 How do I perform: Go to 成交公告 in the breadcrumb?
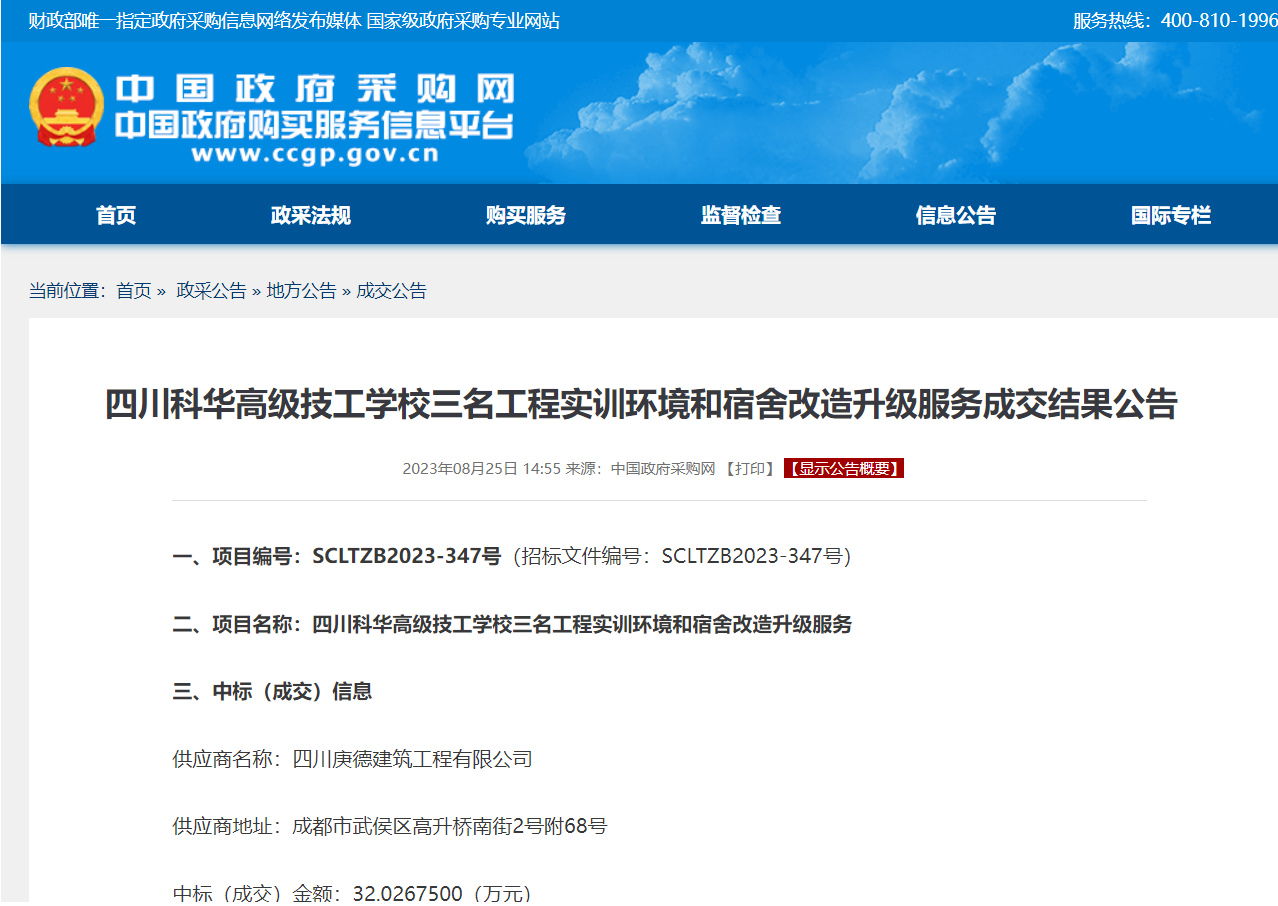[391, 291]
